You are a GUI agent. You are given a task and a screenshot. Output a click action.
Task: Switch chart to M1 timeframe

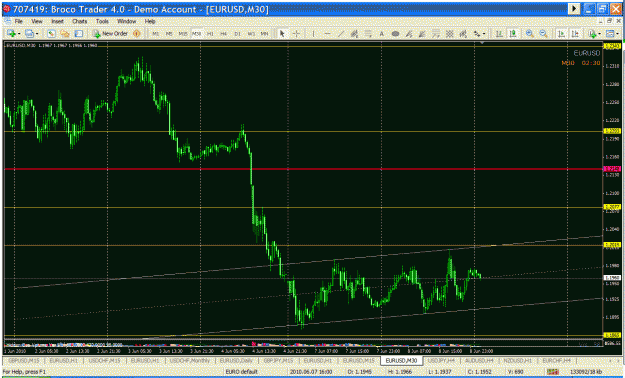[155, 34]
